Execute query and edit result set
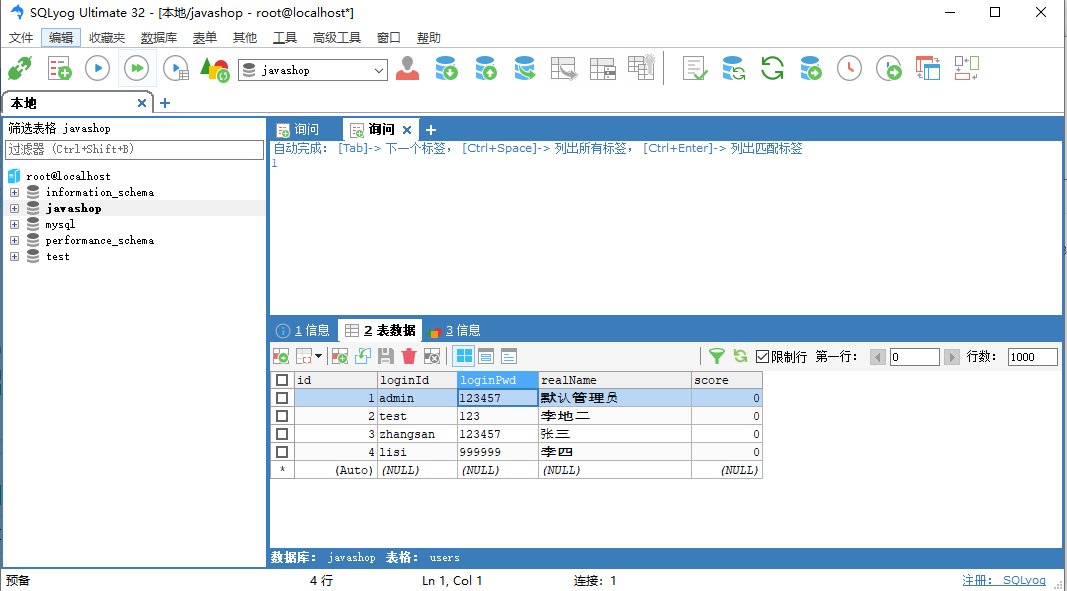 point(176,69)
